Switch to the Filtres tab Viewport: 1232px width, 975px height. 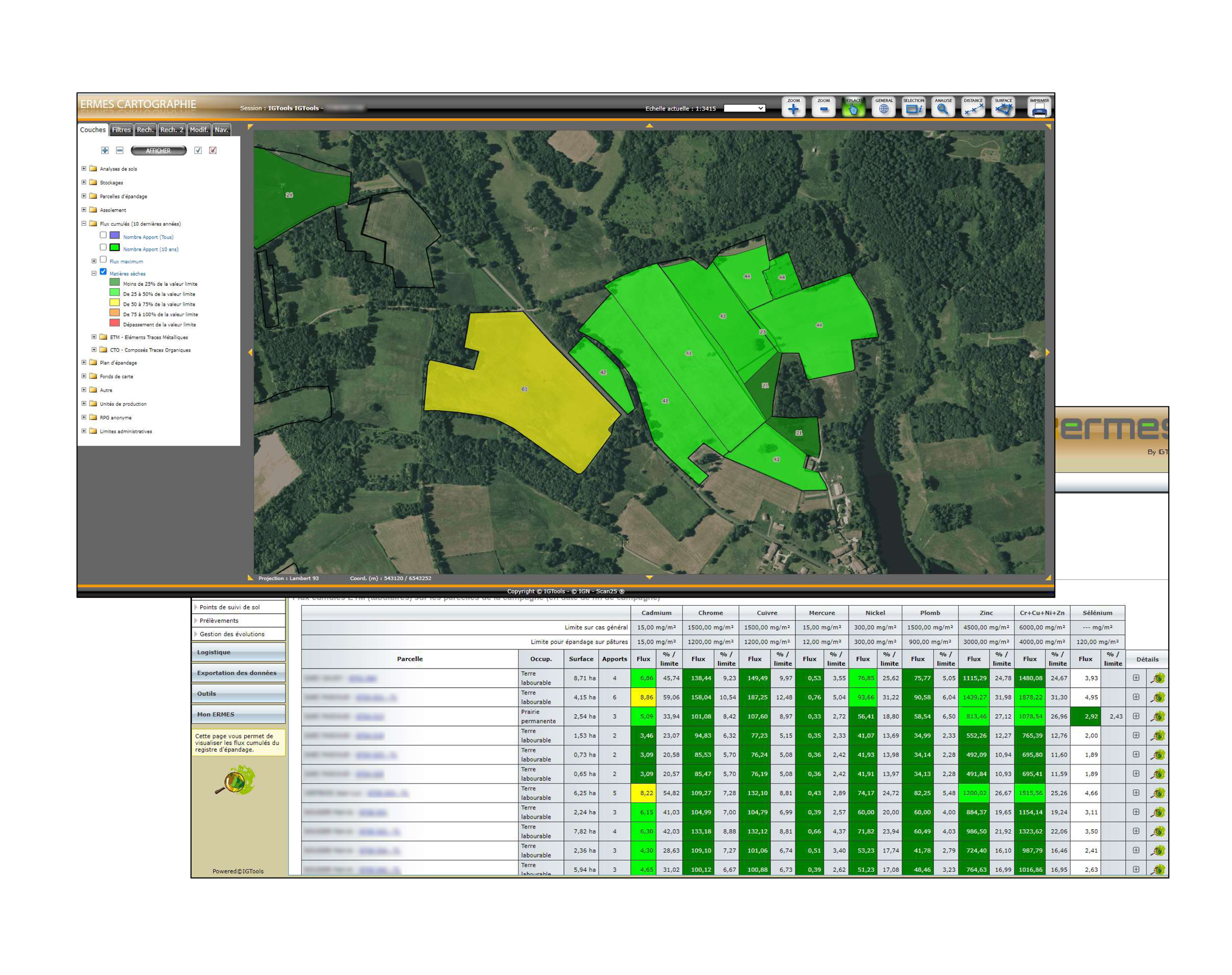point(121,130)
